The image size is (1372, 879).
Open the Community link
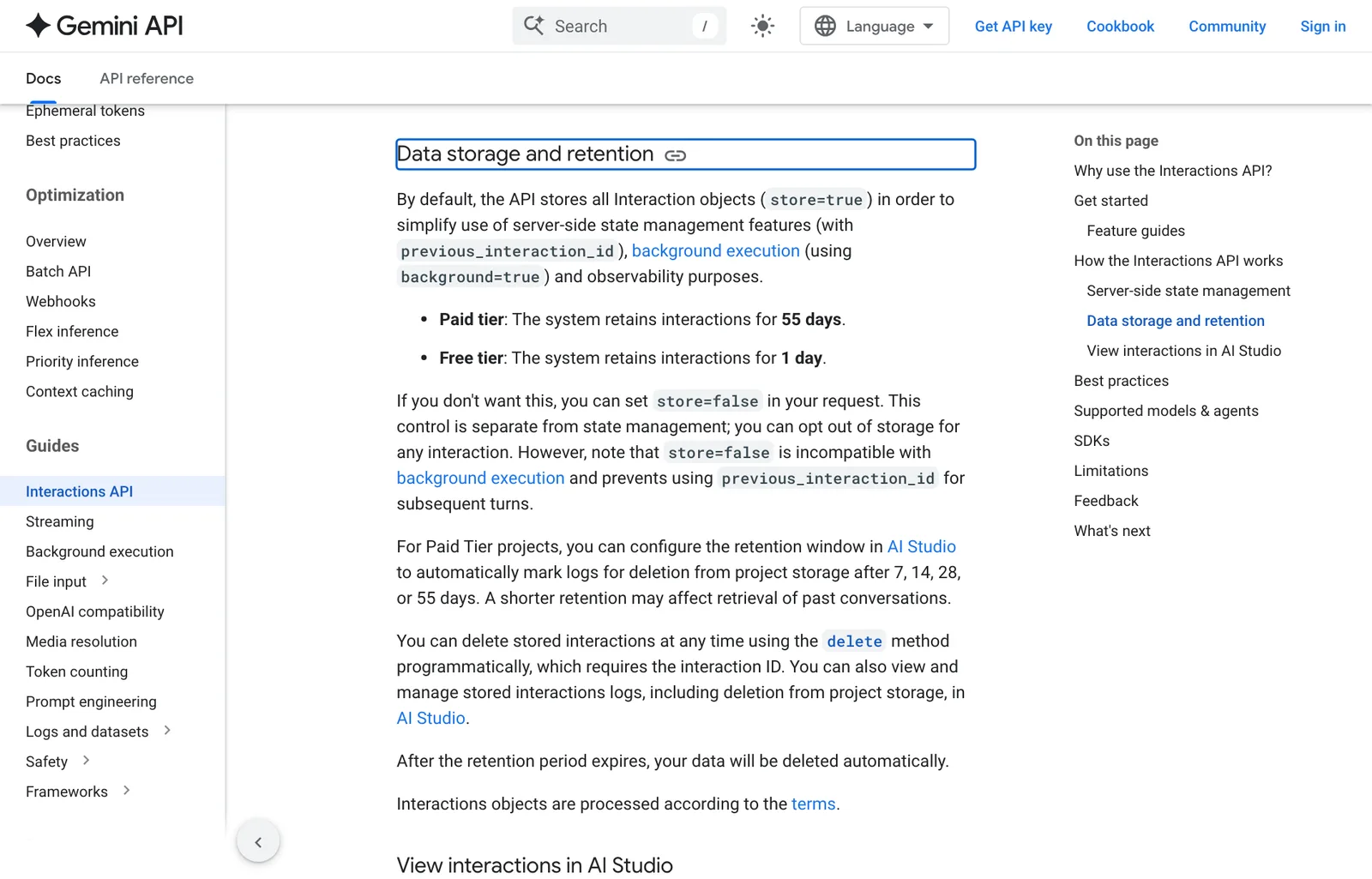click(1227, 27)
